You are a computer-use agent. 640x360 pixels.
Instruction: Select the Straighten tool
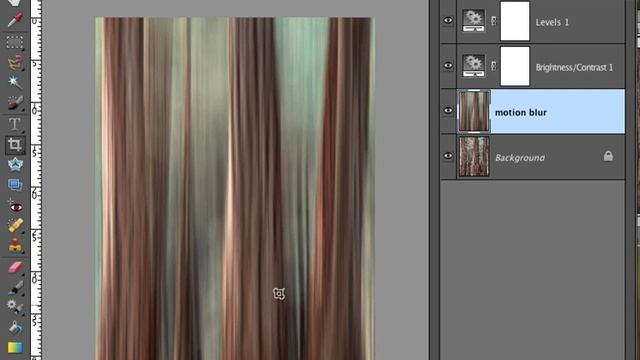tap(15, 185)
